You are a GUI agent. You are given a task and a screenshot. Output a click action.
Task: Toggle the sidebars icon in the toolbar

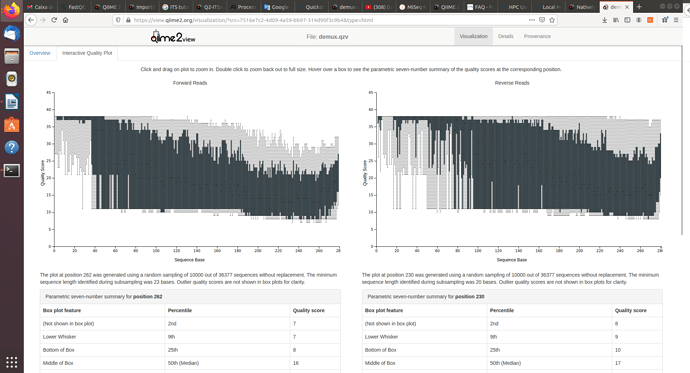click(x=627, y=20)
